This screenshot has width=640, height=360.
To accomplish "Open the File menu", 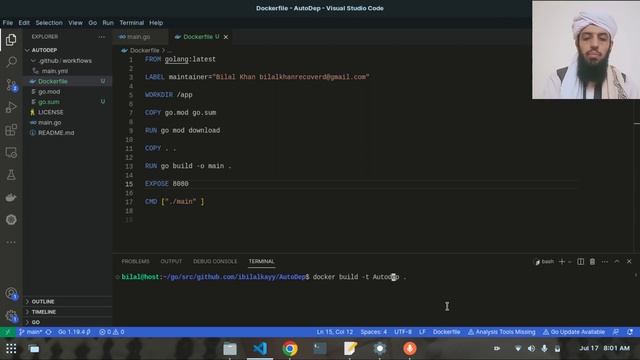I will 8,23.
